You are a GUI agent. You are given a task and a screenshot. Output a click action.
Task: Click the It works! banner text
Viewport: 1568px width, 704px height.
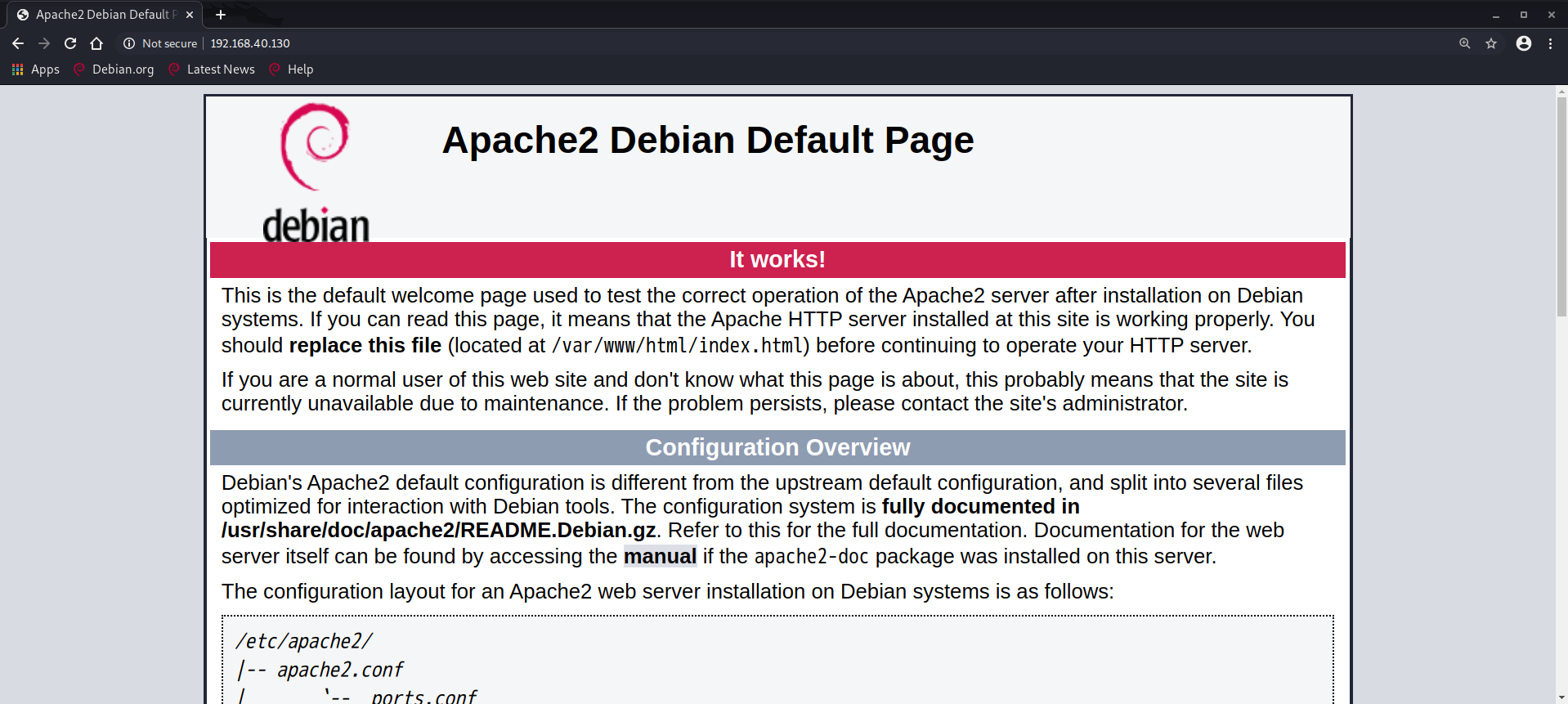pos(777,259)
